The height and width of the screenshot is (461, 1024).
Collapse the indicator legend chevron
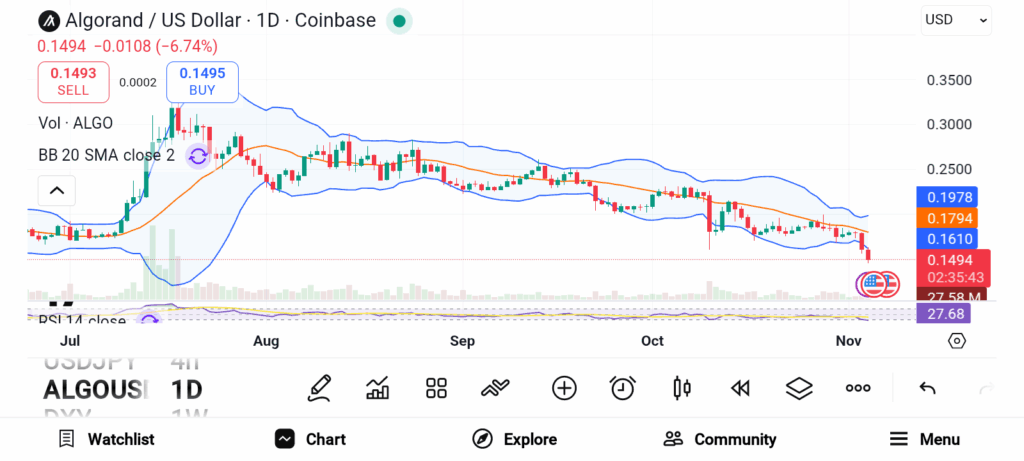[57, 190]
